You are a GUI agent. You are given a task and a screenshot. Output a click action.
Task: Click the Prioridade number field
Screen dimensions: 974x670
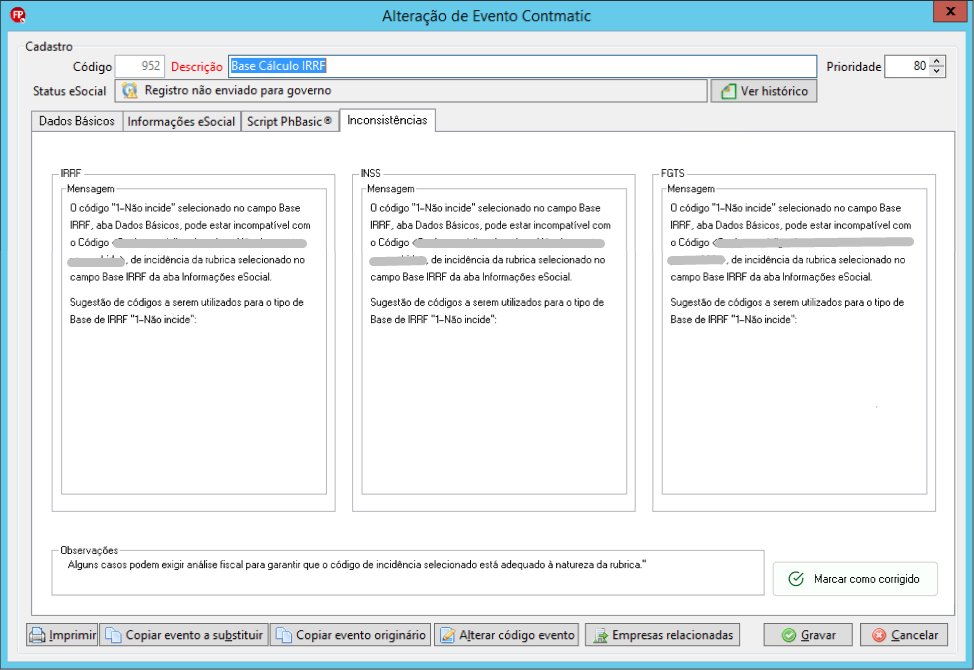click(x=908, y=66)
